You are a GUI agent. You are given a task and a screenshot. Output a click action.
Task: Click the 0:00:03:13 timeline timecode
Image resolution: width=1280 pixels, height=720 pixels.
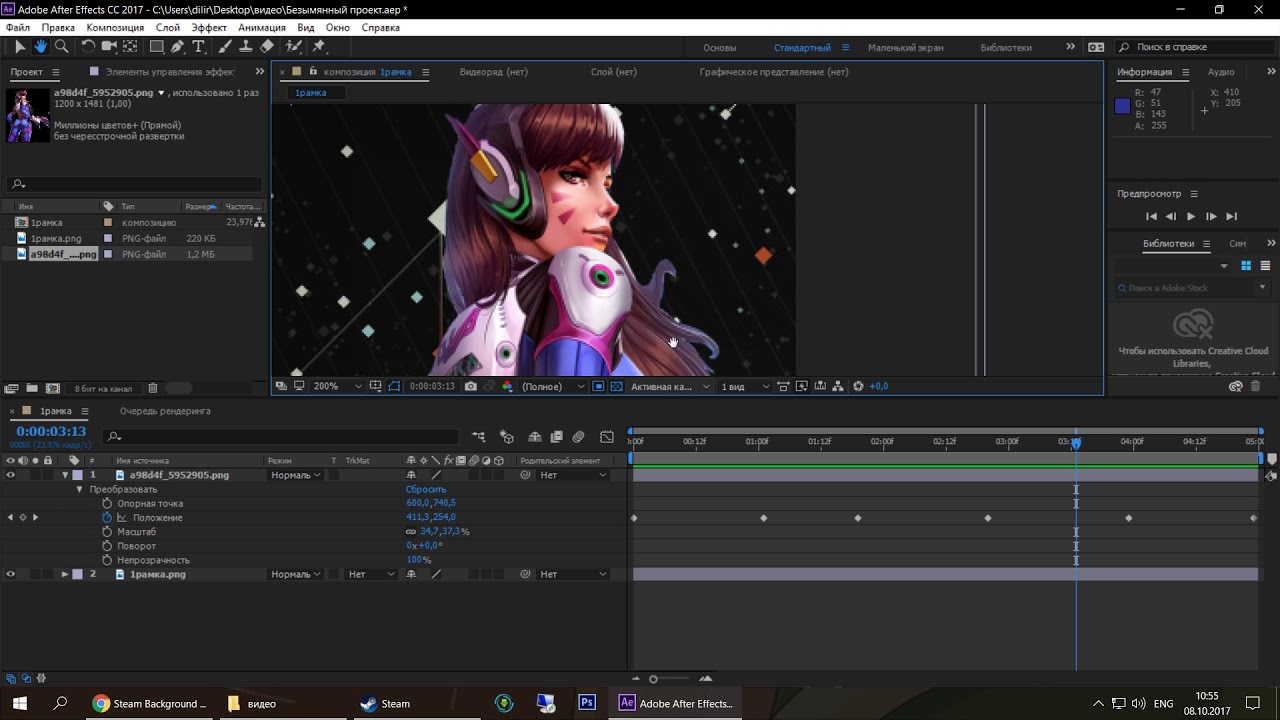[x=51, y=432]
